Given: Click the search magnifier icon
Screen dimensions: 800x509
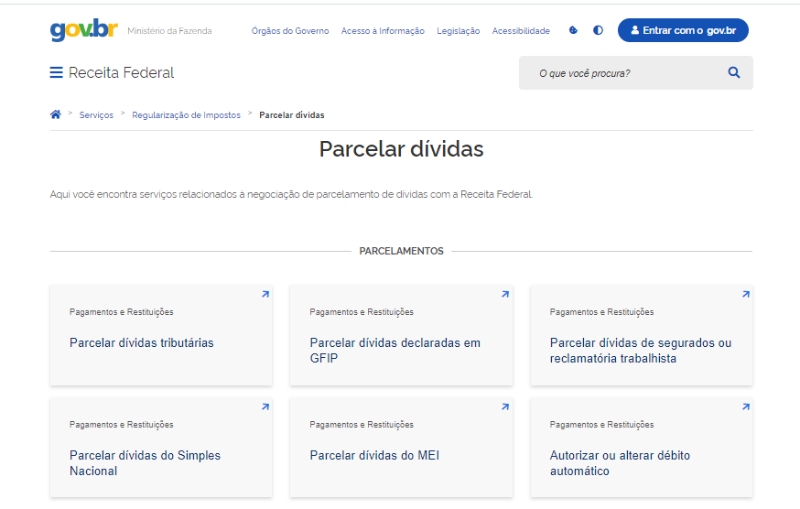Looking at the screenshot, I should [x=734, y=72].
